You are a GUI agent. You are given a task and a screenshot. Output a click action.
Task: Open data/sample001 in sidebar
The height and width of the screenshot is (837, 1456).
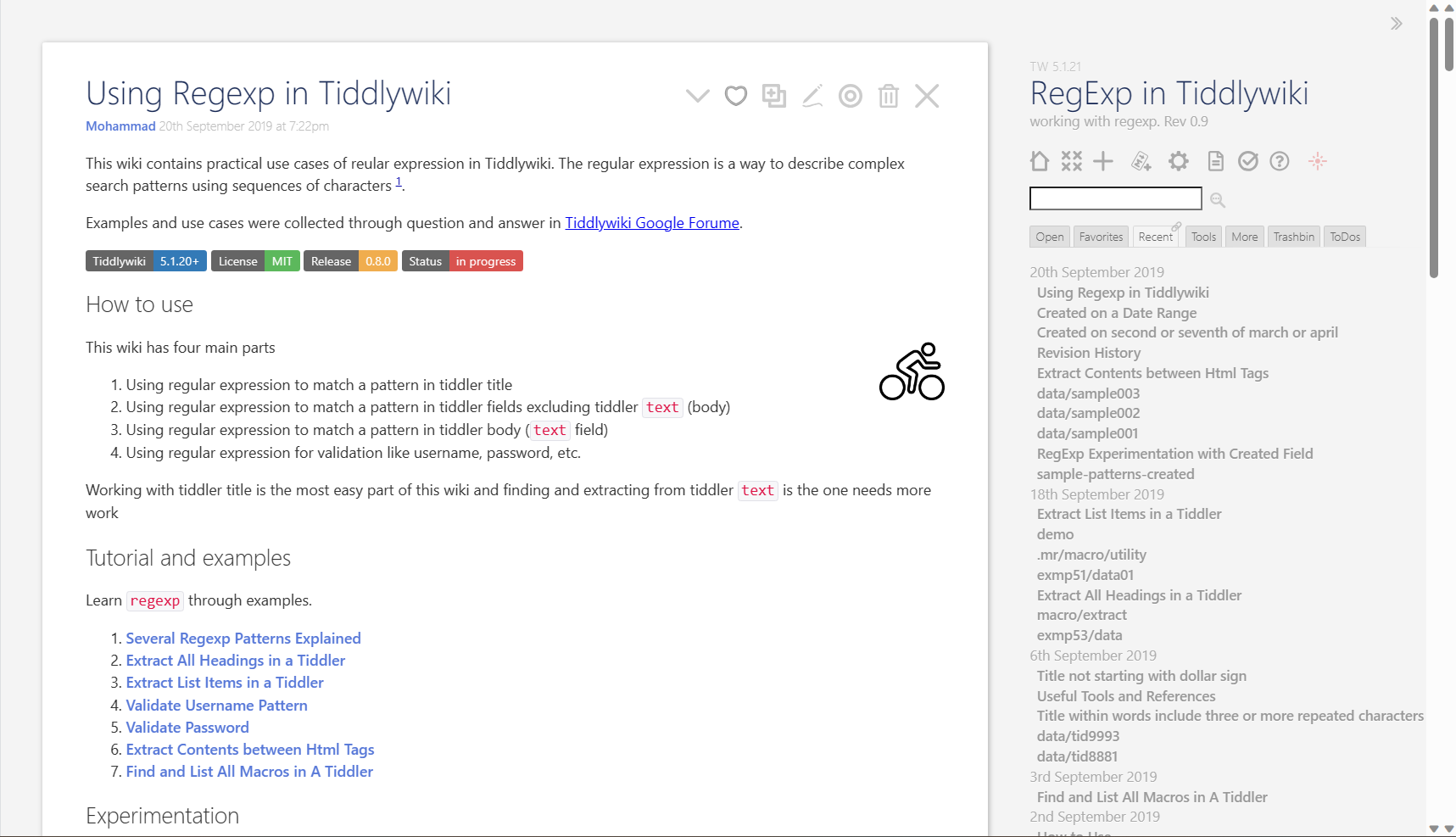[1087, 433]
